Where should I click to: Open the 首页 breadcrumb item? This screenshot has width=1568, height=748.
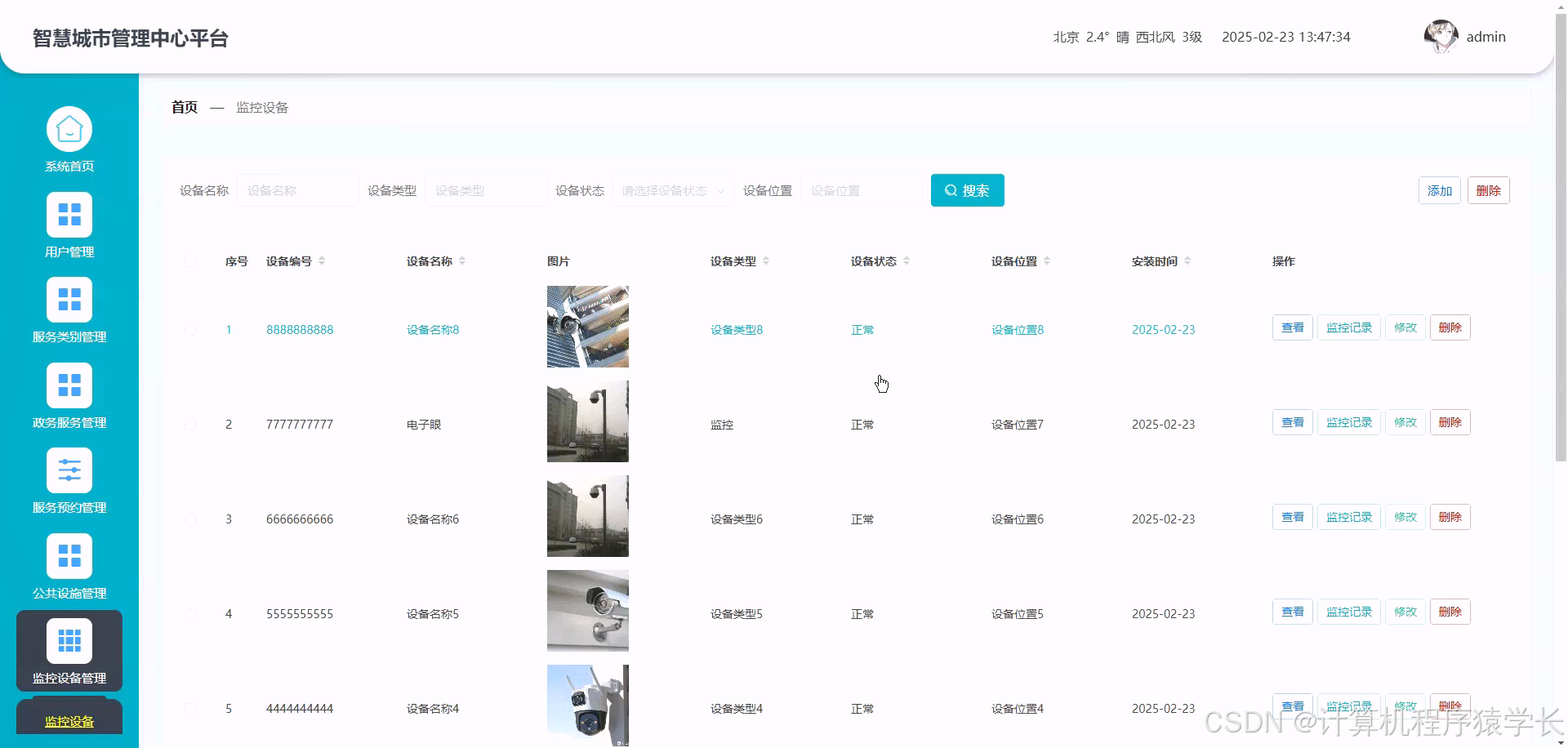coord(183,107)
